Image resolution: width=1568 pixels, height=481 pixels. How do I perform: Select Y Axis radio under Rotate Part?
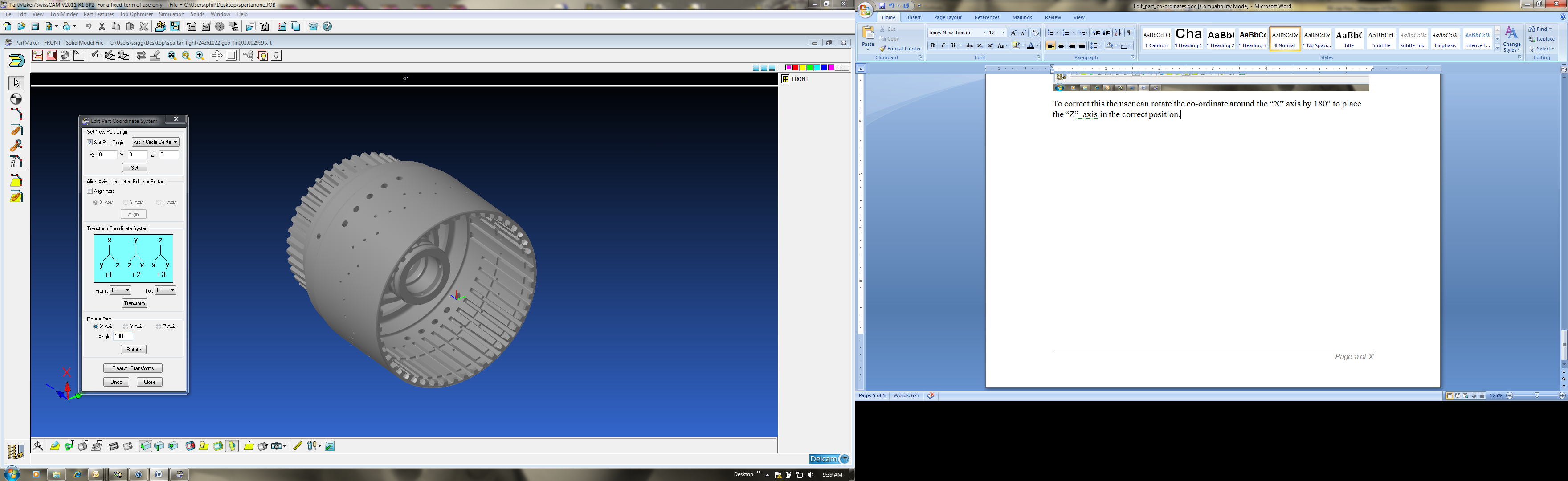126,327
